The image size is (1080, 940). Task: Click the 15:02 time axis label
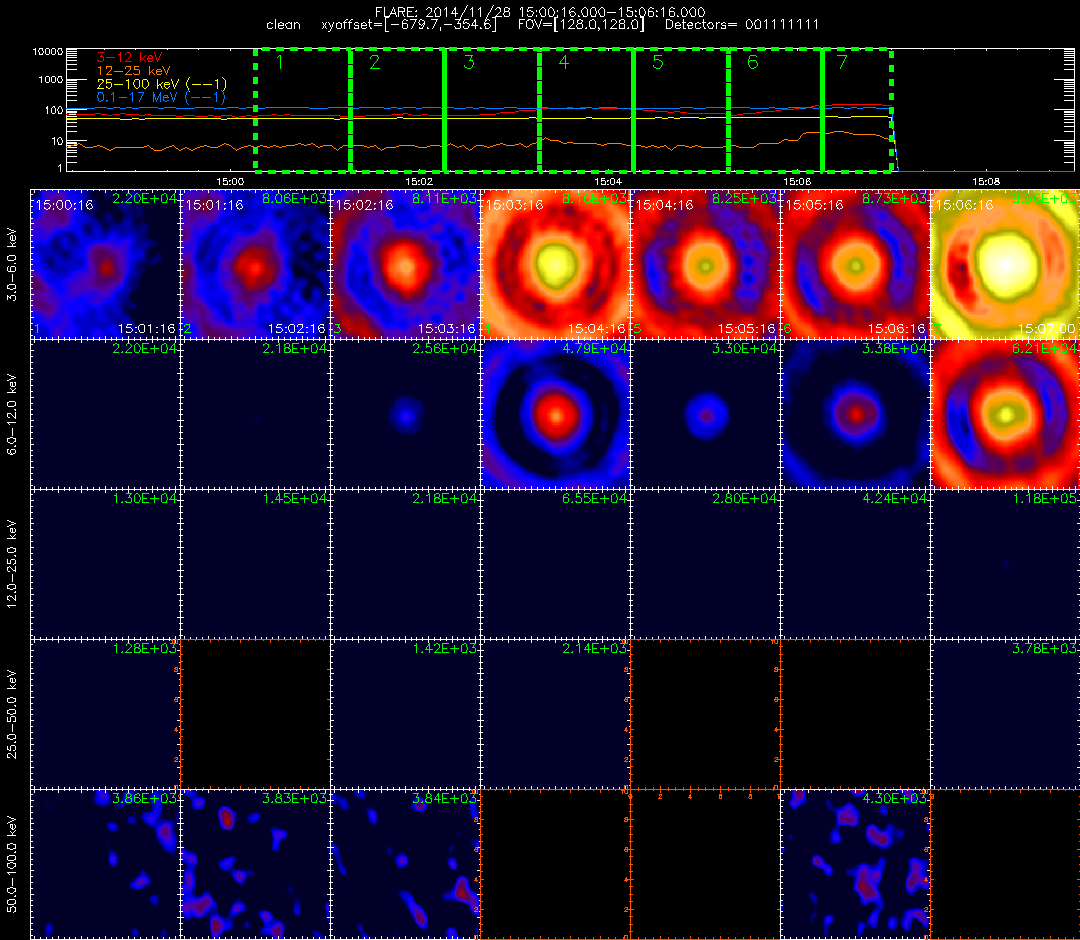pyautogui.click(x=419, y=181)
